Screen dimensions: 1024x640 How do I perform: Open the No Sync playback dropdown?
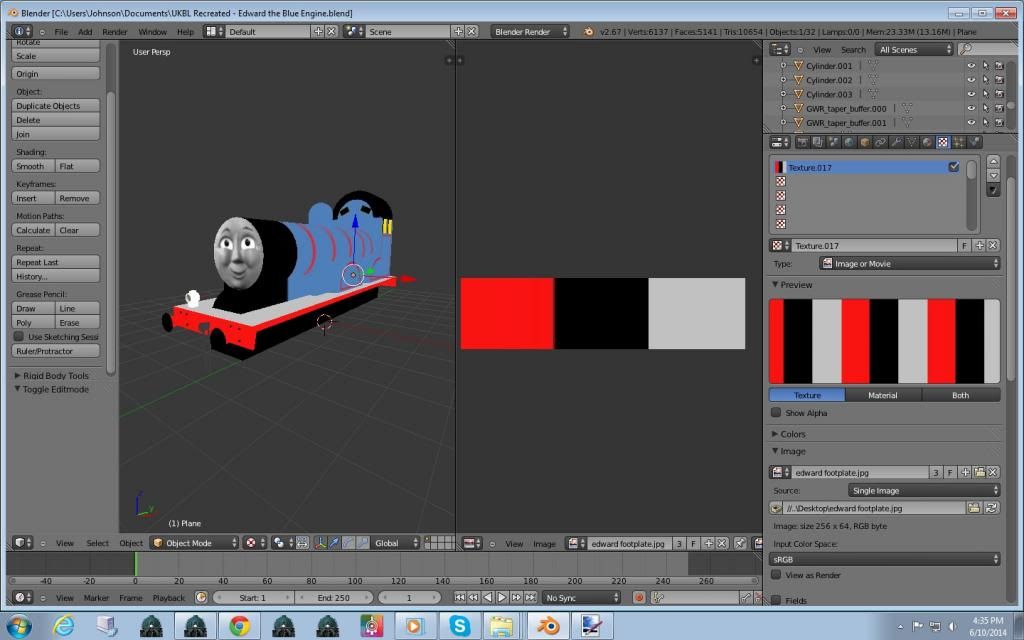(x=581, y=598)
